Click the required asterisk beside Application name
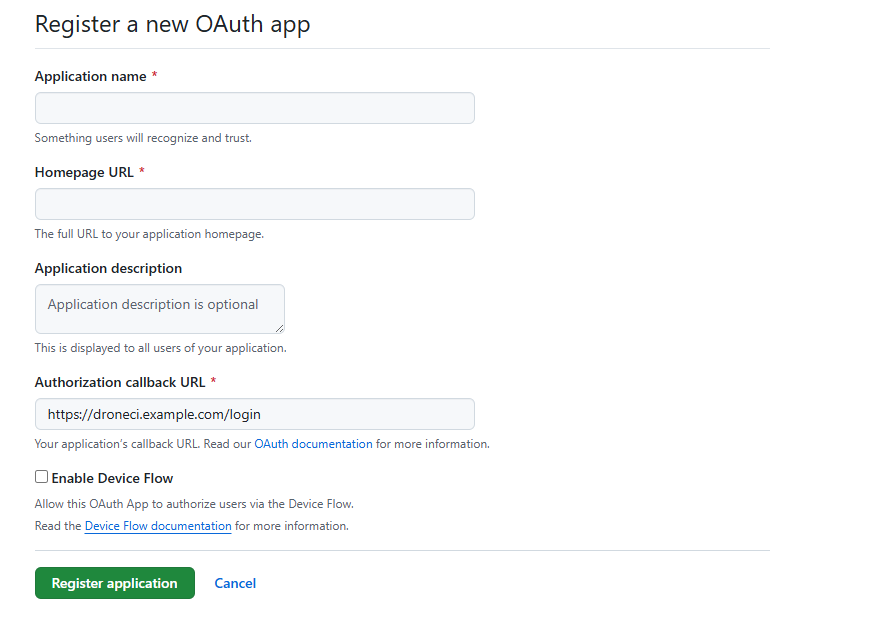Image resolution: width=870 pixels, height=637 pixels. 156,74
